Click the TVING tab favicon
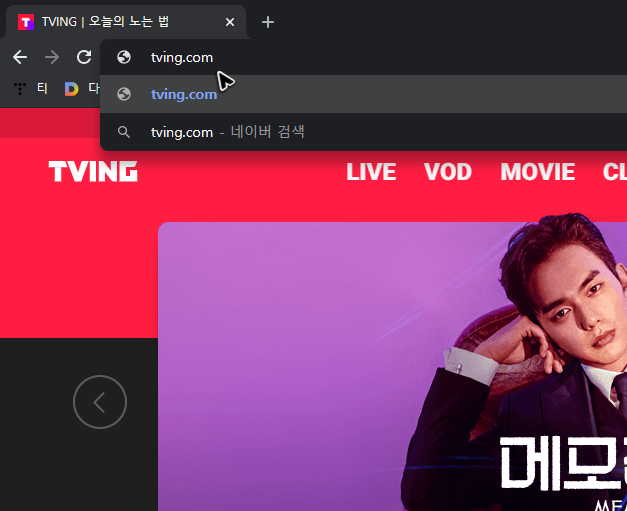Image resolution: width=627 pixels, height=511 pixels. pyautogui.click(x=26, y=22)
